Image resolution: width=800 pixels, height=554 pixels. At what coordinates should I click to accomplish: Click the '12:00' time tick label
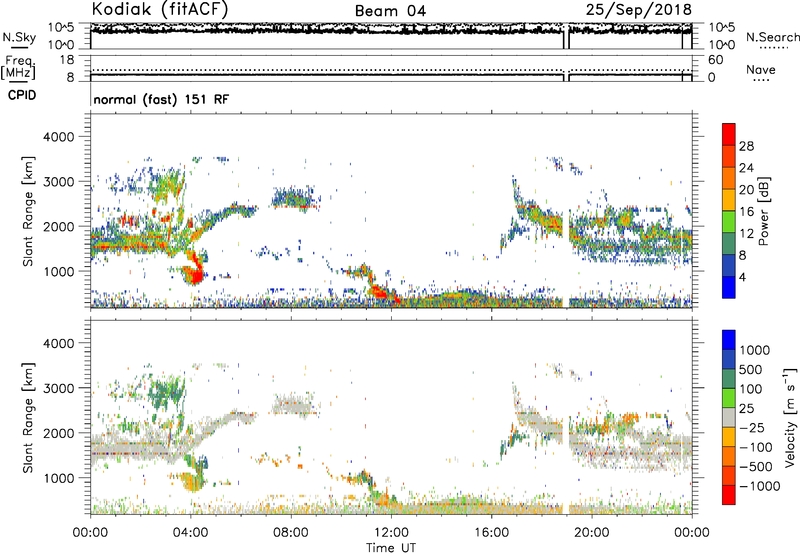point(391,533)
